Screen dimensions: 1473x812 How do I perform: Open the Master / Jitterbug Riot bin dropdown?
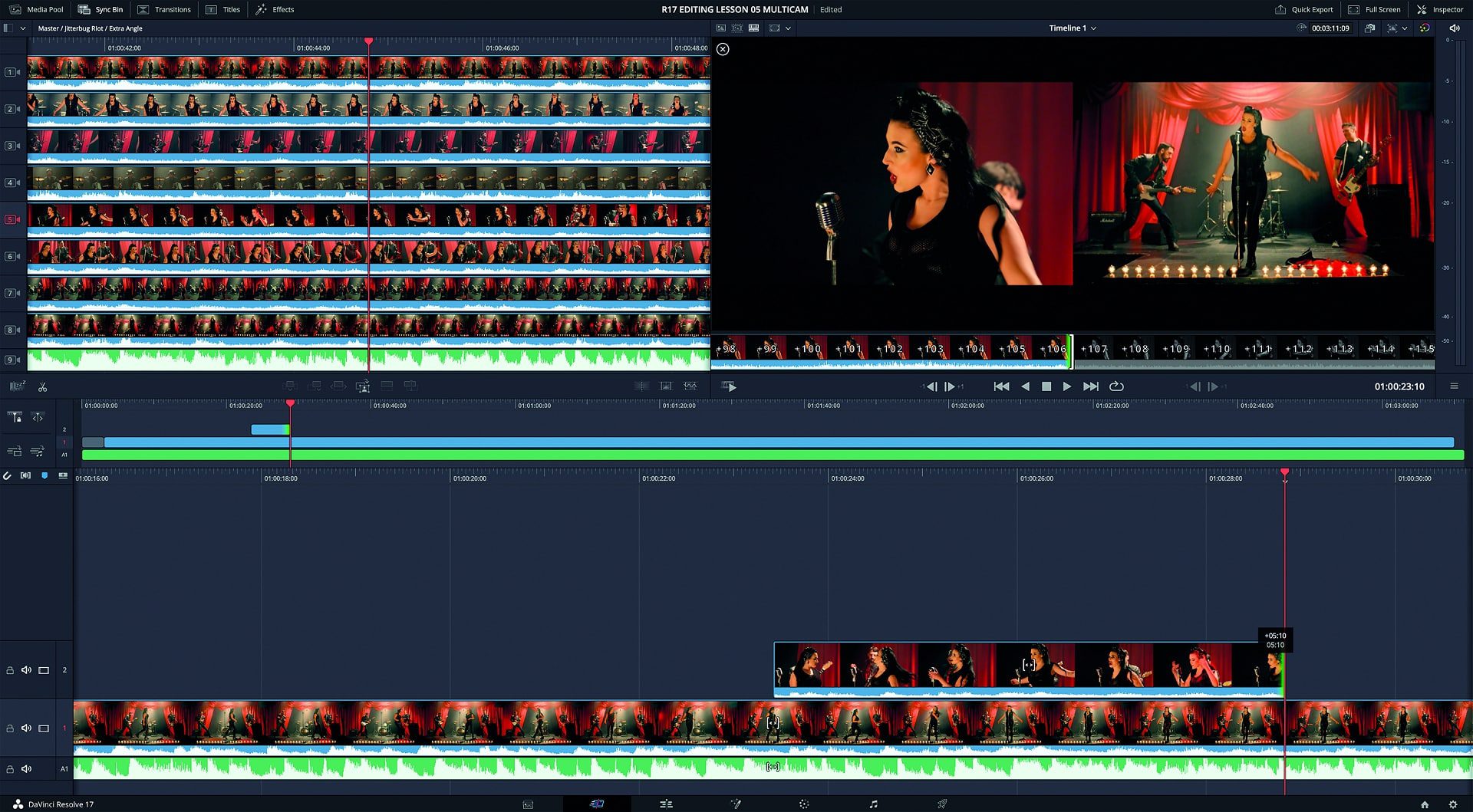21,28
